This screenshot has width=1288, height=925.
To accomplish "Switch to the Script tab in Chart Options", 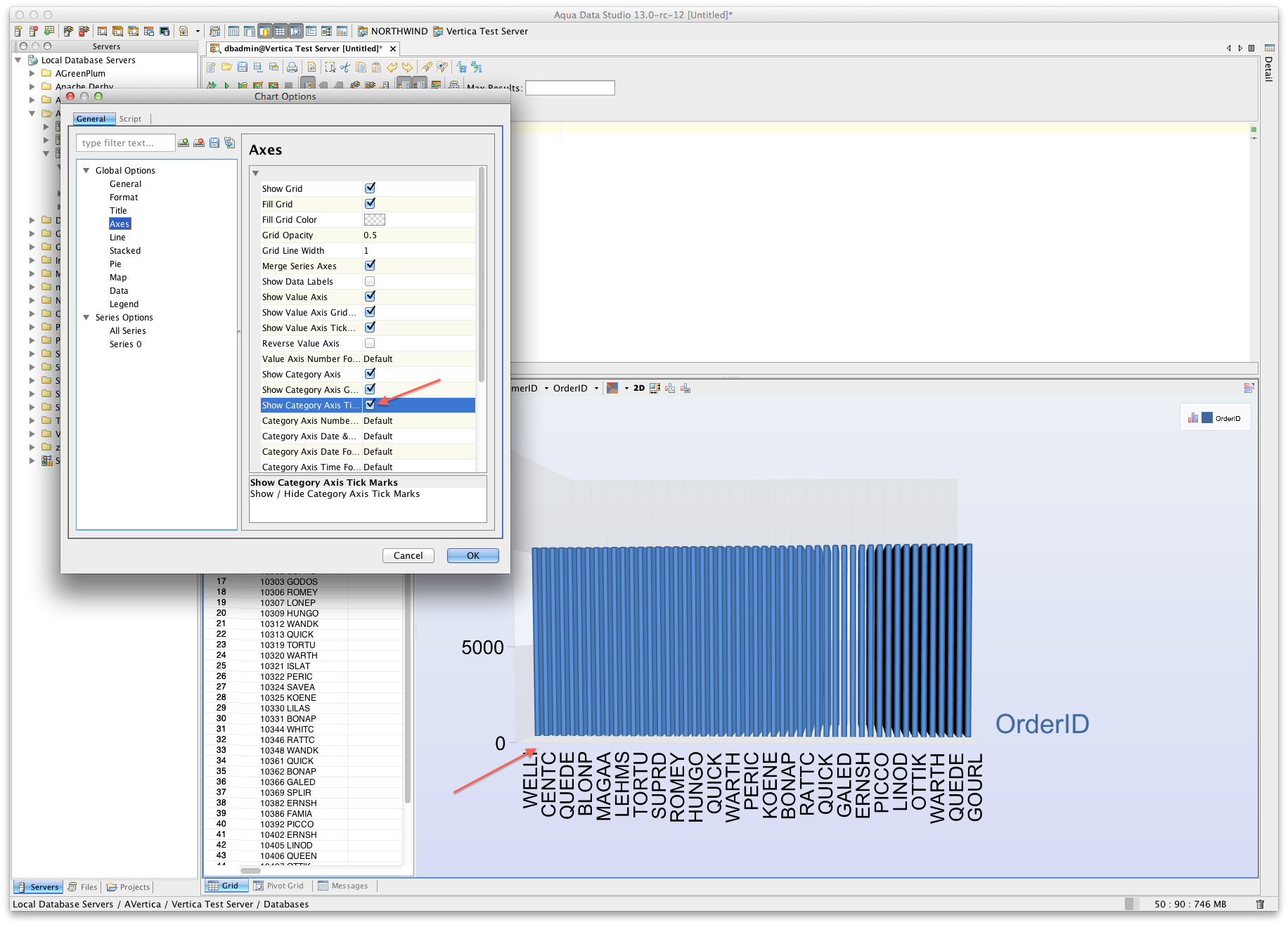I will pos(130,119).
